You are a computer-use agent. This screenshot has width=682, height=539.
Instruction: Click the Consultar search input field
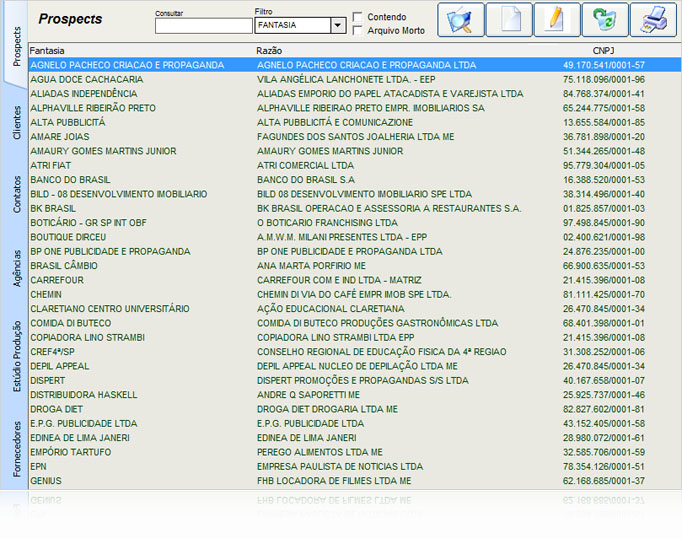204,26
